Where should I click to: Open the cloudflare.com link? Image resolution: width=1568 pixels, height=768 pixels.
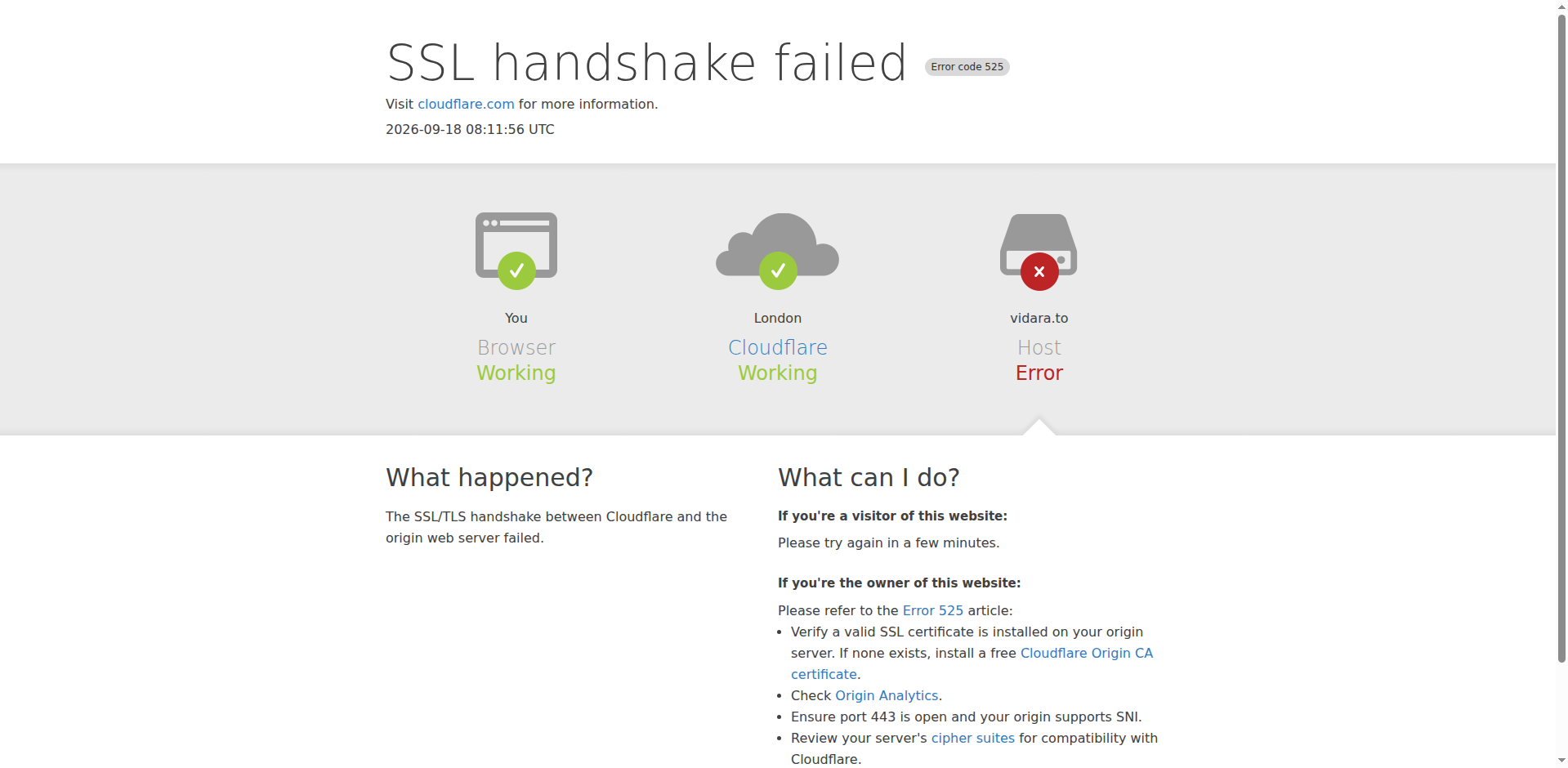466,104
